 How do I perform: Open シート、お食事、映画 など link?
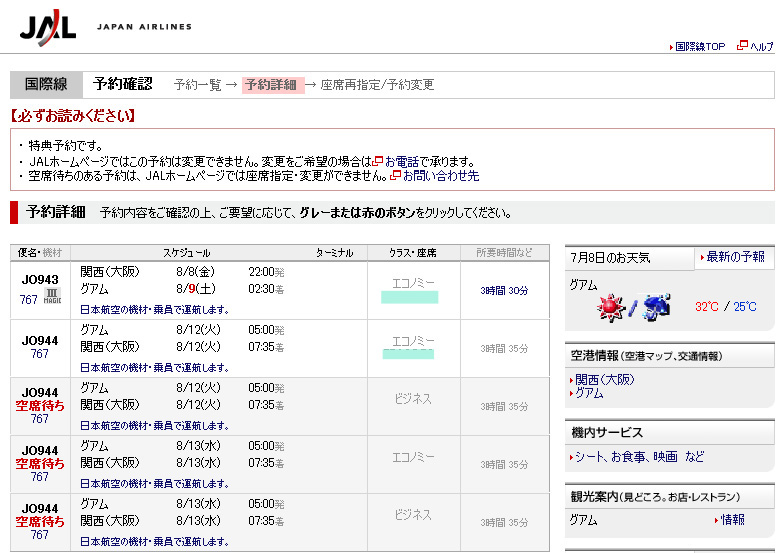click(x=640, y=457)
